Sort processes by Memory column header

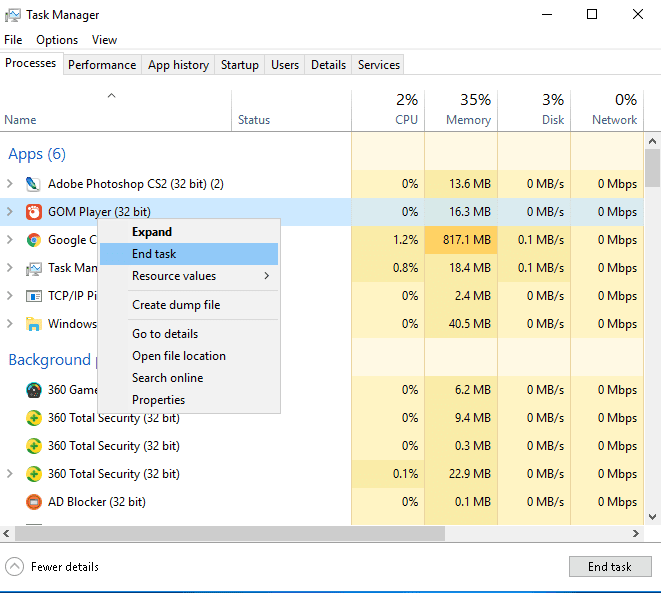[461, 109]
